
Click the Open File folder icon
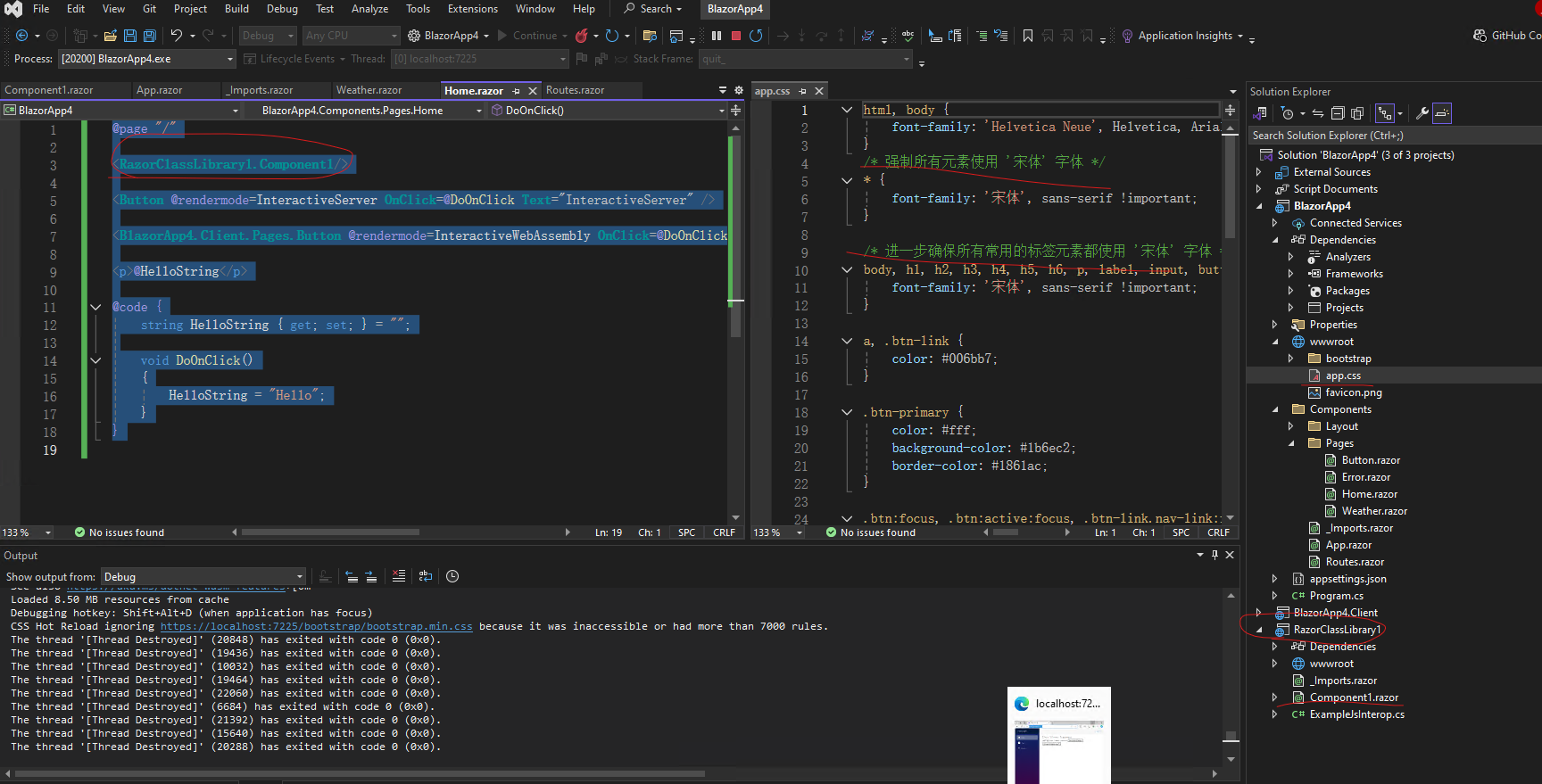[x=111, y=36]
